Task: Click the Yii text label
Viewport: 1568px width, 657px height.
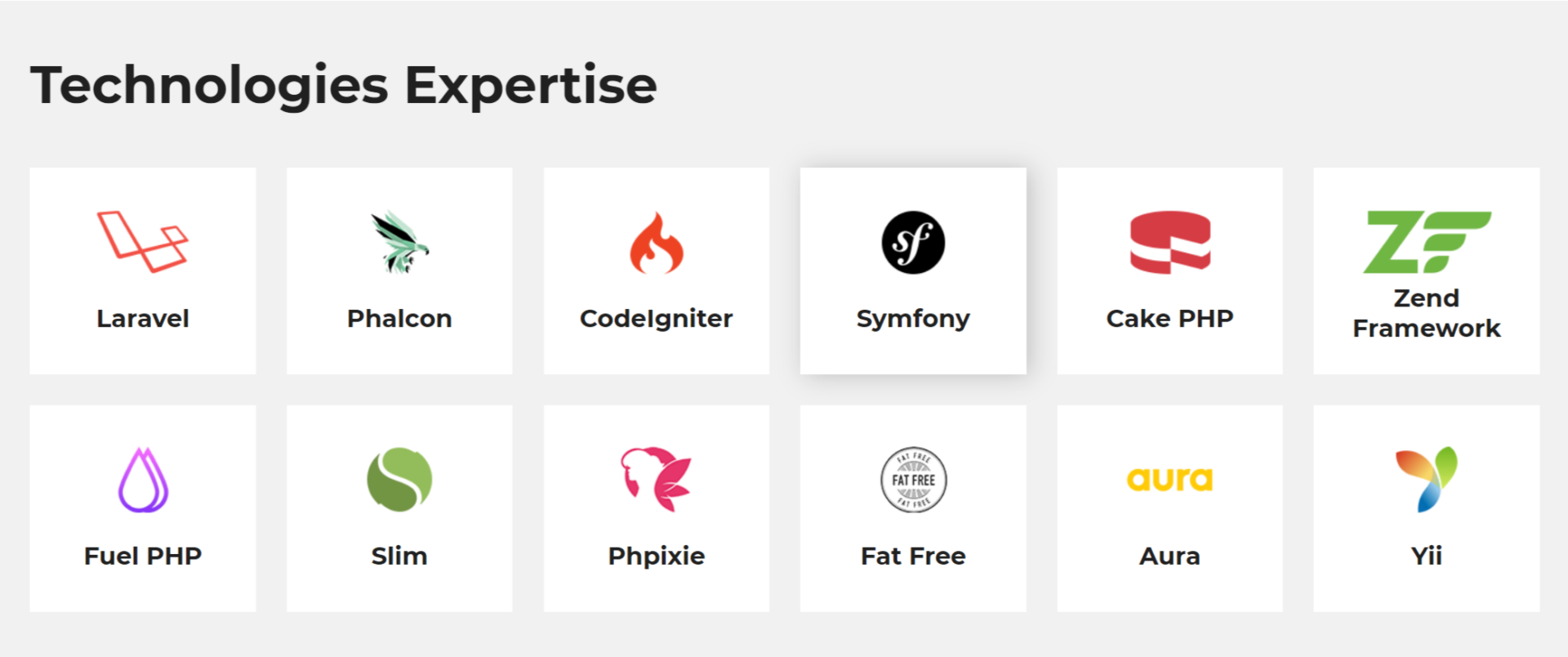Action: [1426, 556]
